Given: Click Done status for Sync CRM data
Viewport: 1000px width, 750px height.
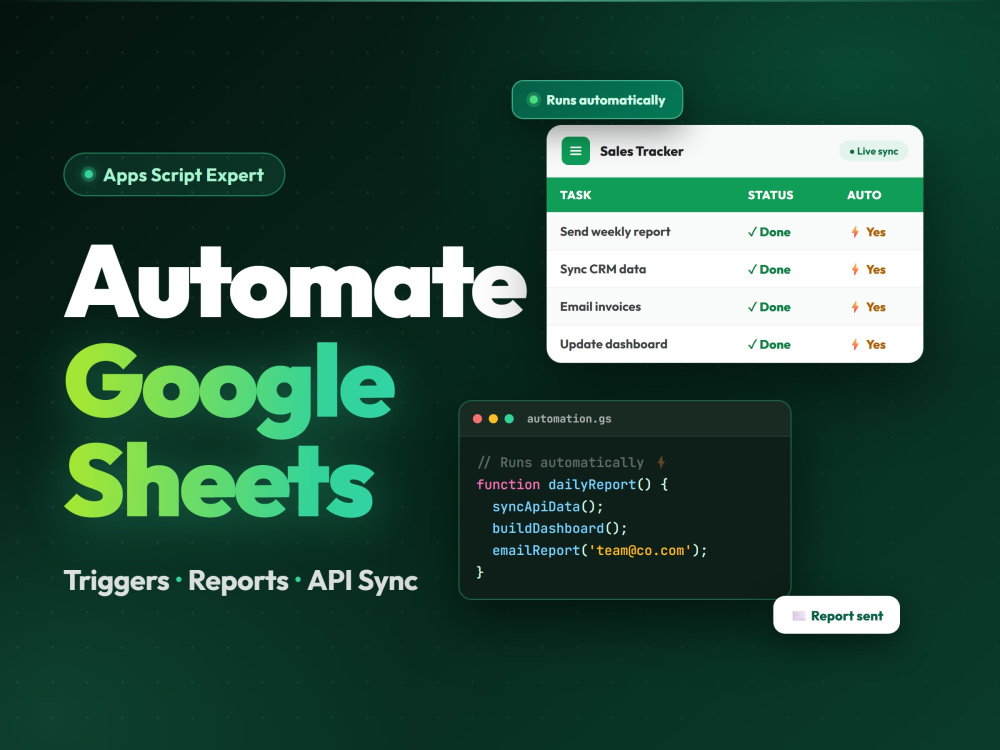Looking at the screenshot, I should click(x=769, y=270).
